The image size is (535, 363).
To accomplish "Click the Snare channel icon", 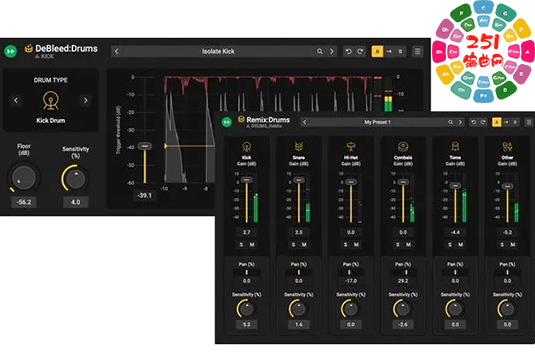I will 299,146.
